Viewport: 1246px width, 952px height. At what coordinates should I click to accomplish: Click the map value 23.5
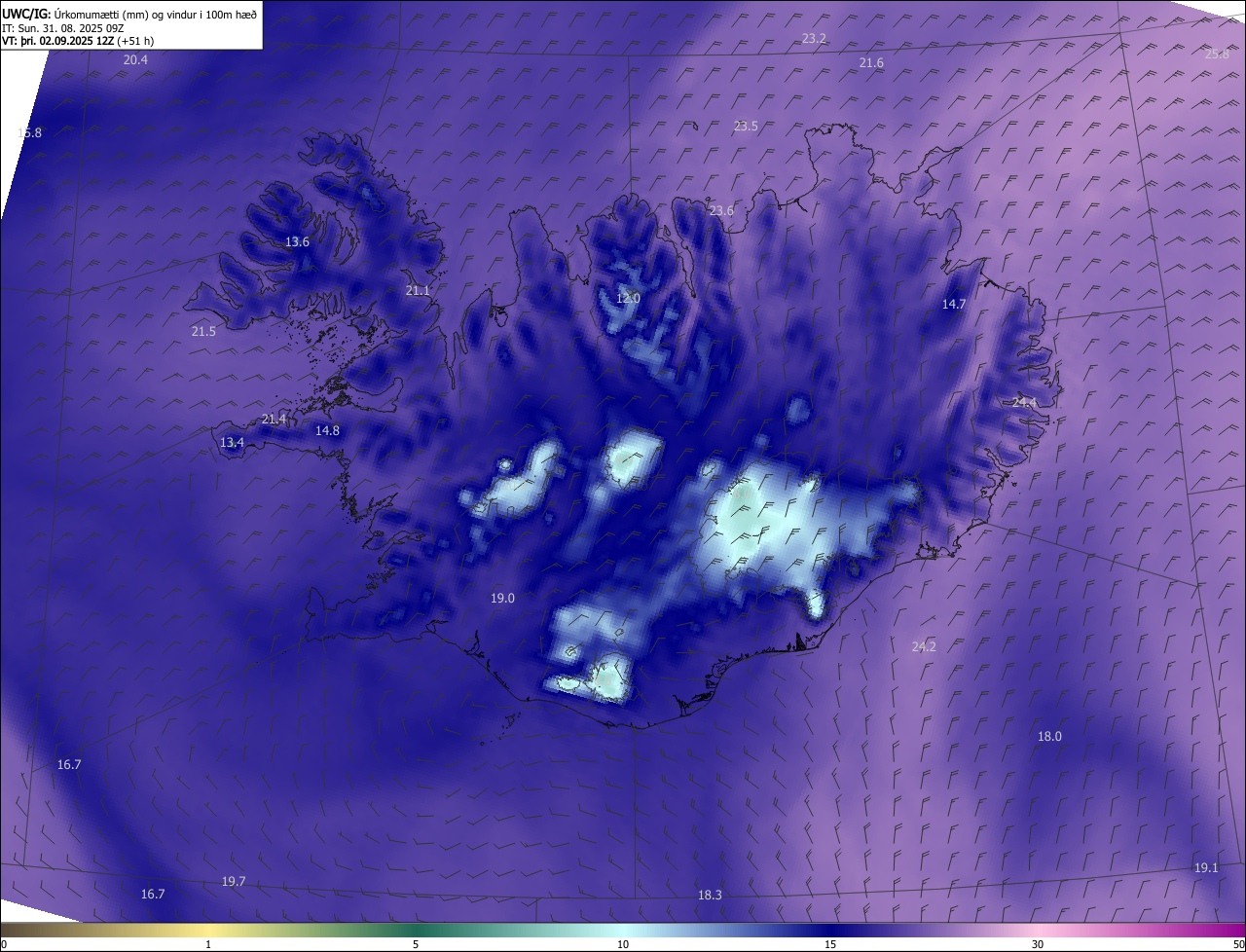pyautogui.click(x=746, y=127)
